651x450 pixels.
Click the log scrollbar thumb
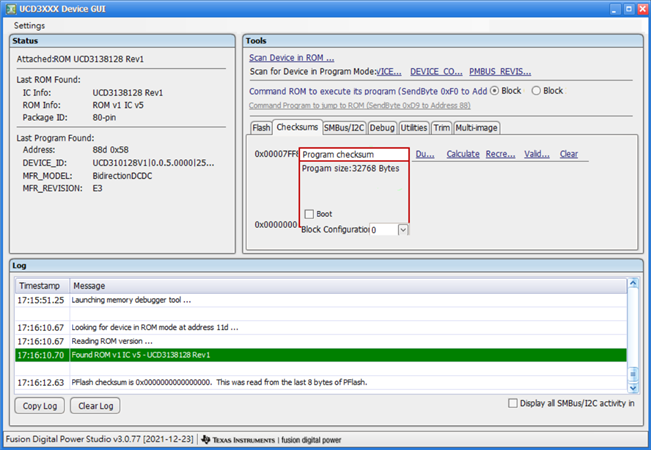633,374
